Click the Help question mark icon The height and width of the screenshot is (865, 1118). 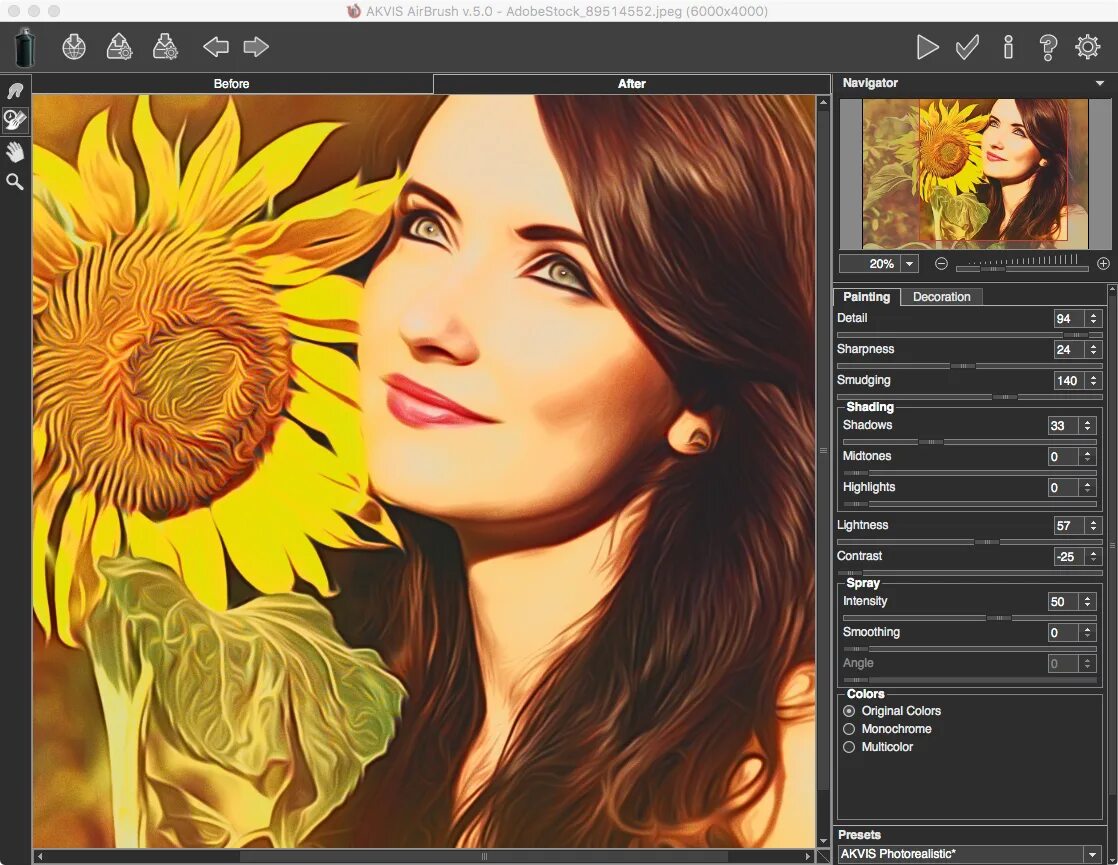tap(1048, 46)
